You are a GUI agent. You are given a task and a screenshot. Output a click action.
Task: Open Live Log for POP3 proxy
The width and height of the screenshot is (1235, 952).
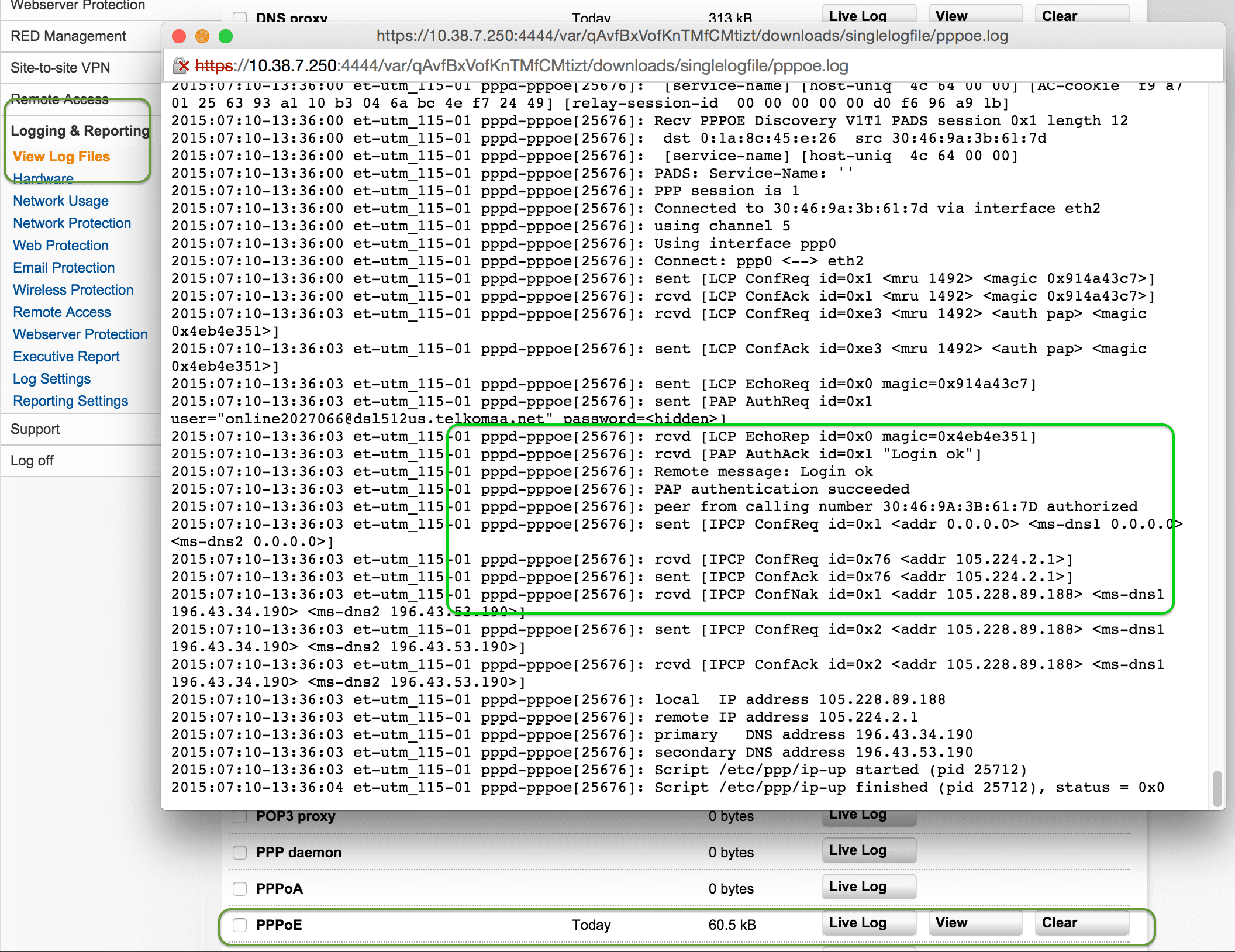869,818
